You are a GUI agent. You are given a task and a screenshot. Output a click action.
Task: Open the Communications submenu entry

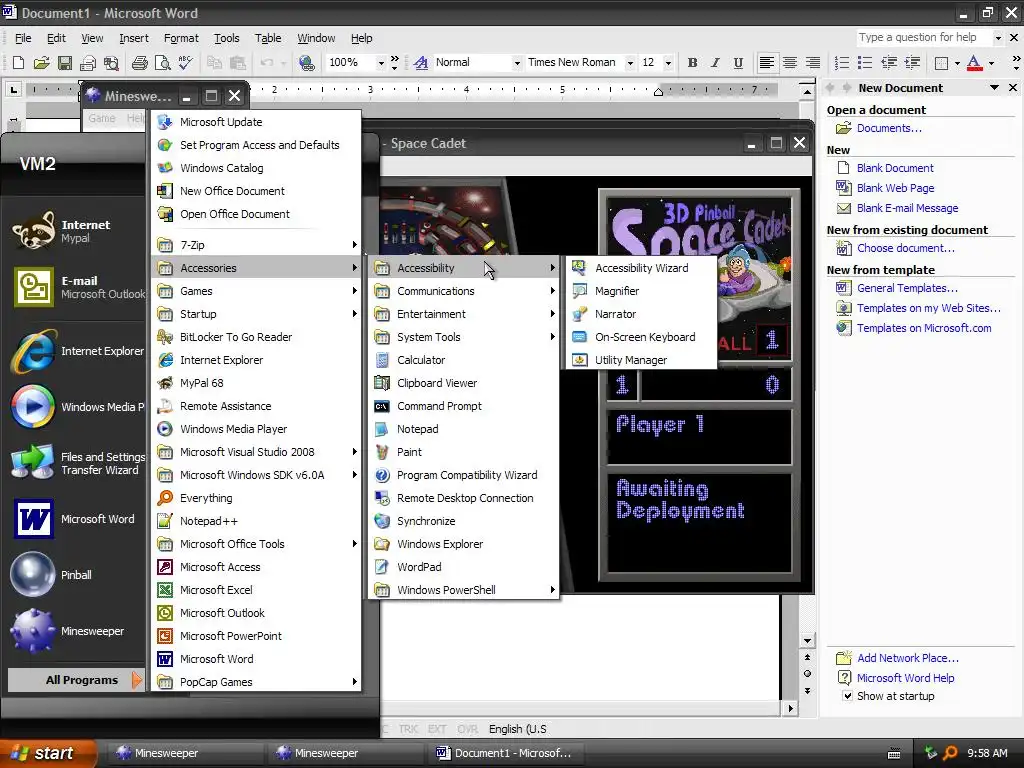[x=464, y=291]
